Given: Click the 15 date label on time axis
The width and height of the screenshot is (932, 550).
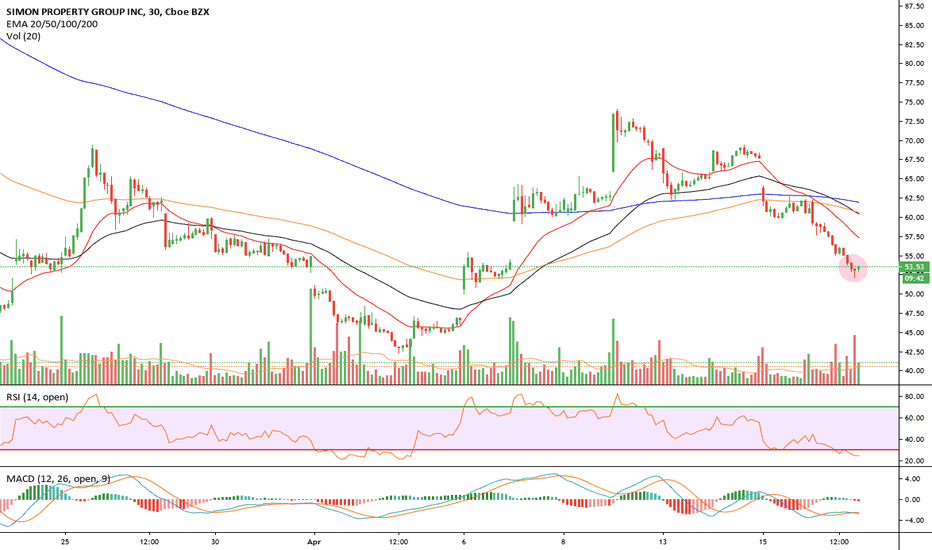Looking at the screenshot, I should [763, 542].
